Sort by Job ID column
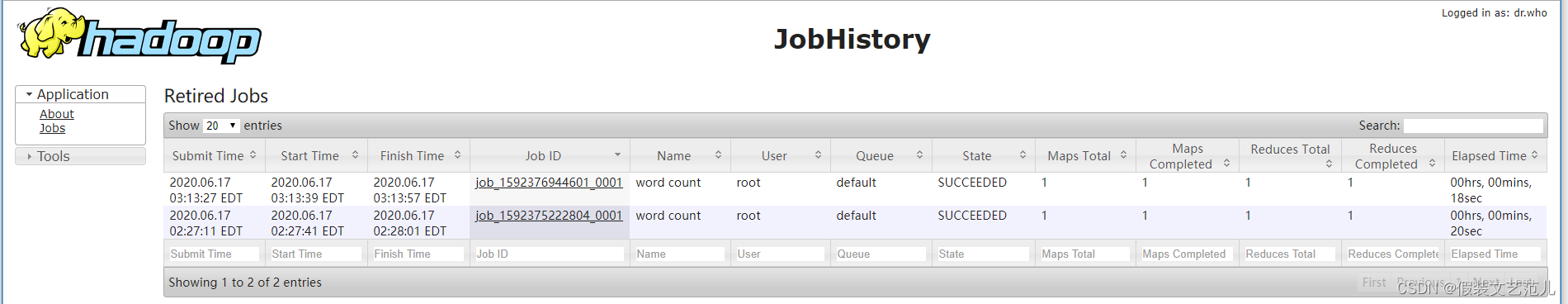Image resolution: width=1568 pixels, height=304 pixels. click(x=550, y=155)
